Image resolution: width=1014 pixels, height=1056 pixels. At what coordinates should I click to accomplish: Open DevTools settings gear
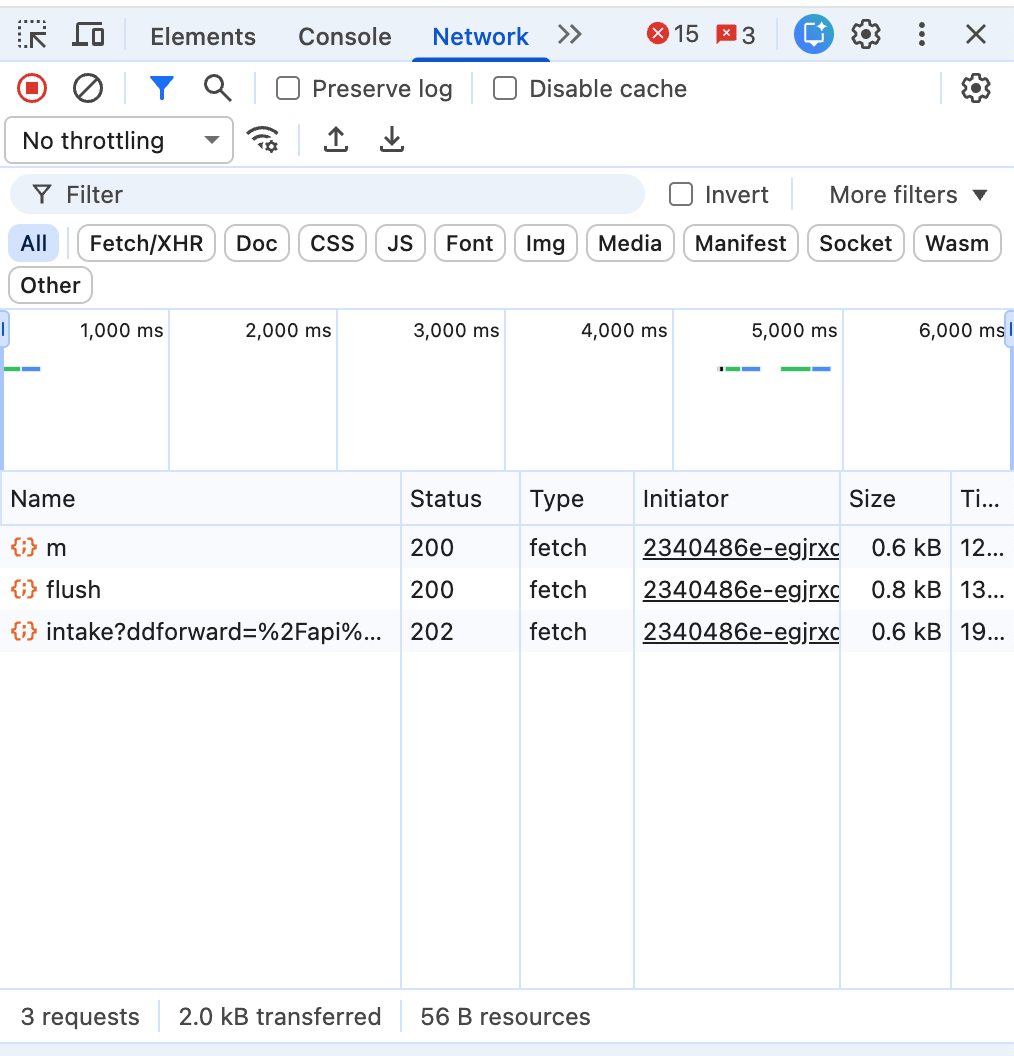click(x=865, y=34)
